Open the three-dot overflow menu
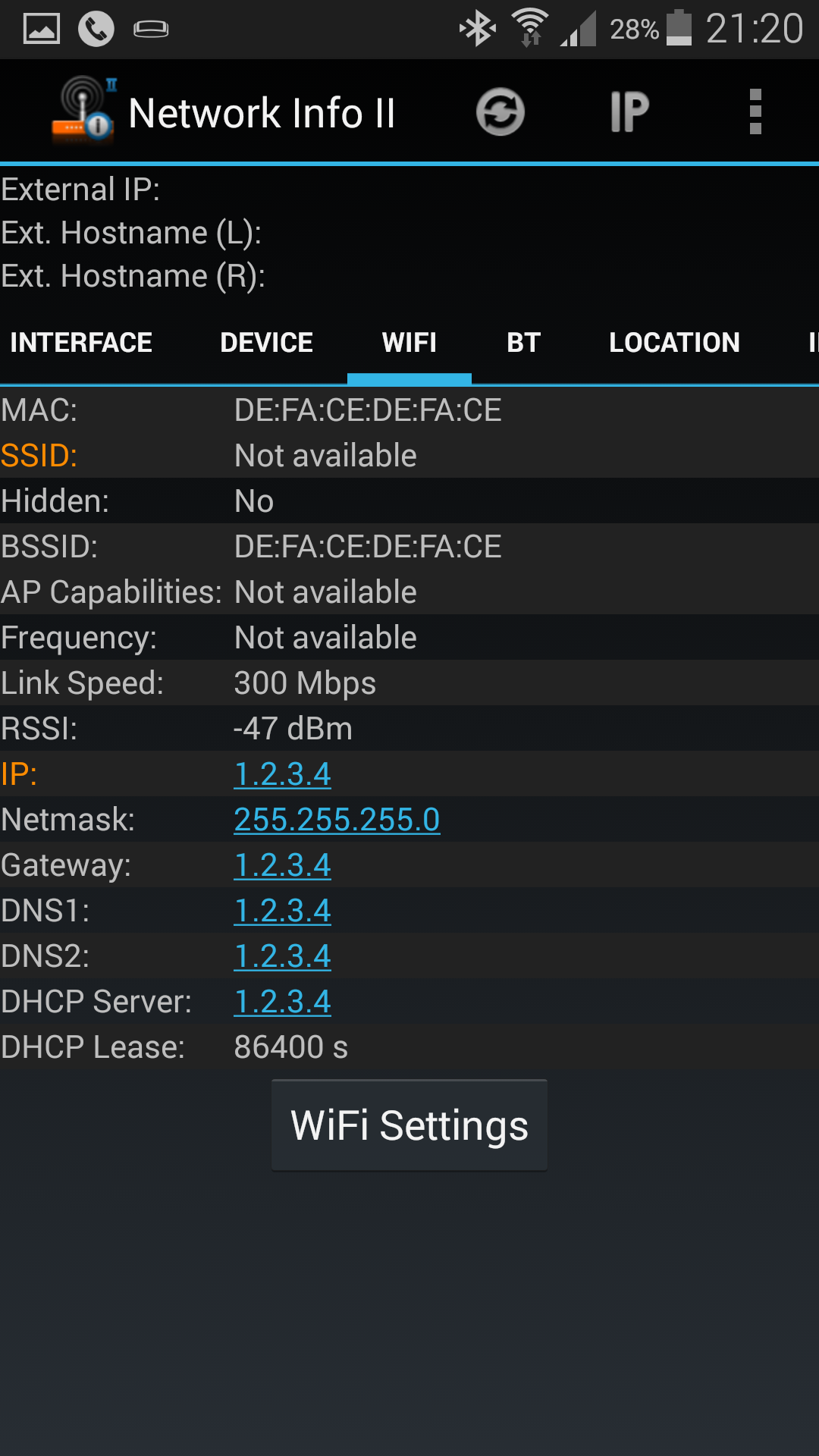819x1456 pixels. coord(755,112)
